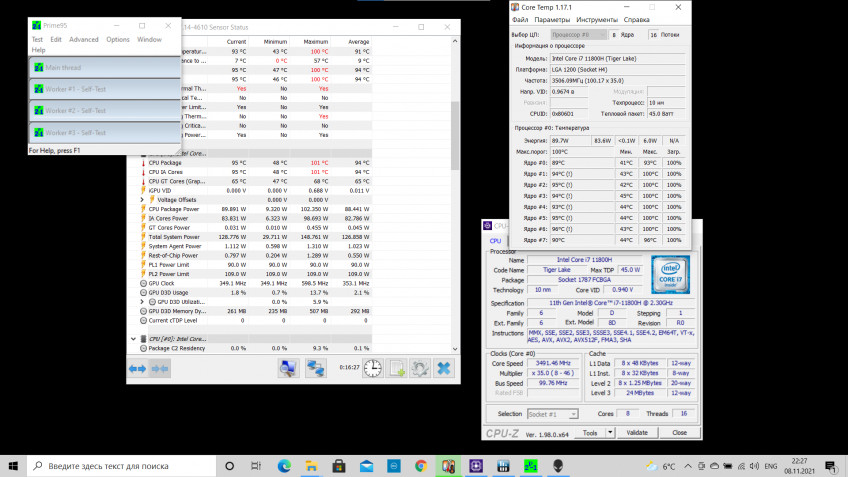Click the logging start sheet icon with green plus
The image size is (848, 477).
396,368
